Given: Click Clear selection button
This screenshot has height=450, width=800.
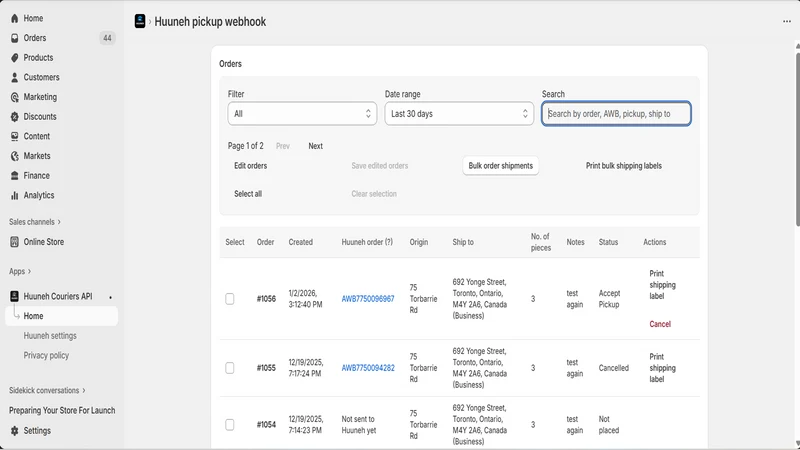Looking at the screenshot, I should (374, 194).
